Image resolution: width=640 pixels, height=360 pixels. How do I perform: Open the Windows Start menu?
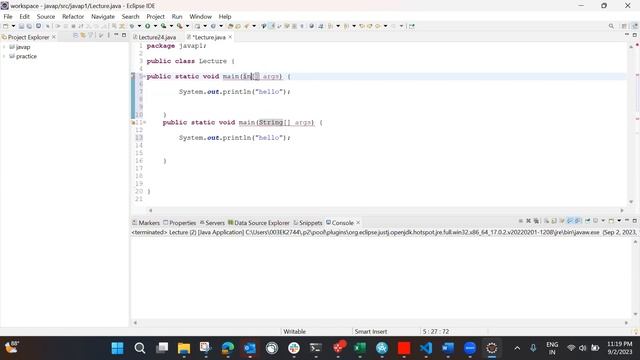coord(118,348)
